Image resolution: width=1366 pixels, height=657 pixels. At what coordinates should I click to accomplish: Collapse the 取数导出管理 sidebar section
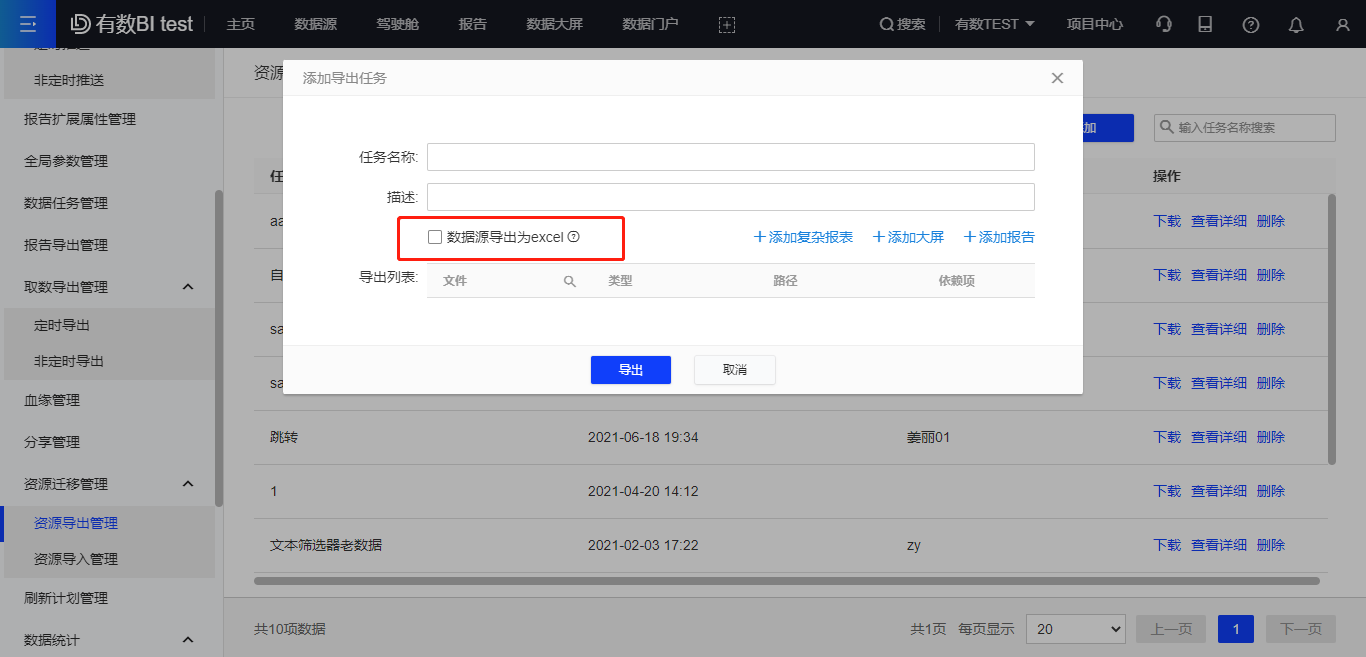(x=188, y=287)
